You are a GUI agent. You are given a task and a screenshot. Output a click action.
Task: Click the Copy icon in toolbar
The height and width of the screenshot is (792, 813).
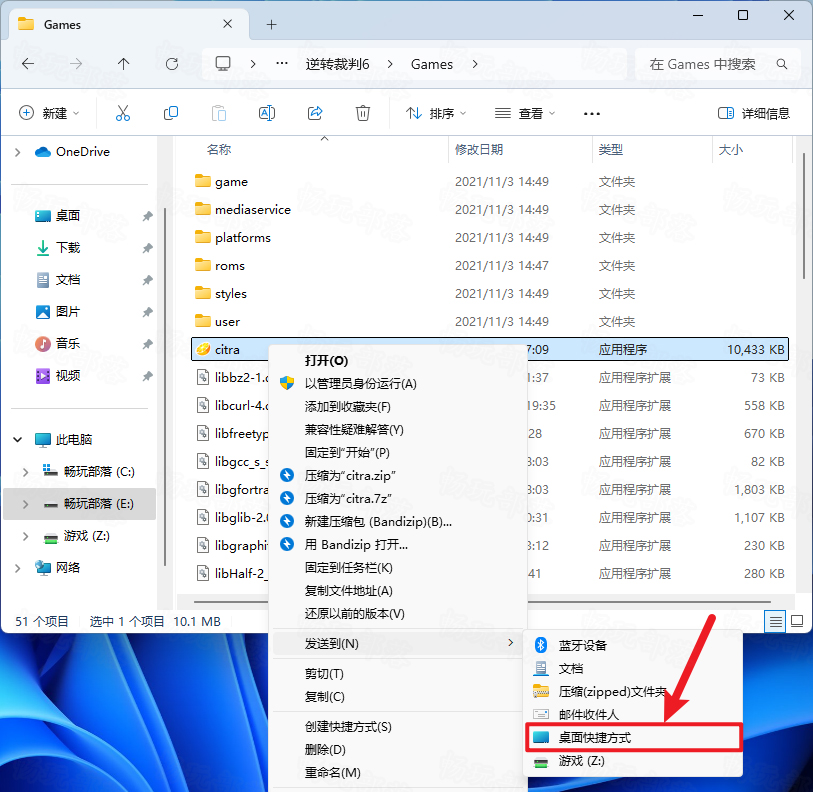(171, 113)
